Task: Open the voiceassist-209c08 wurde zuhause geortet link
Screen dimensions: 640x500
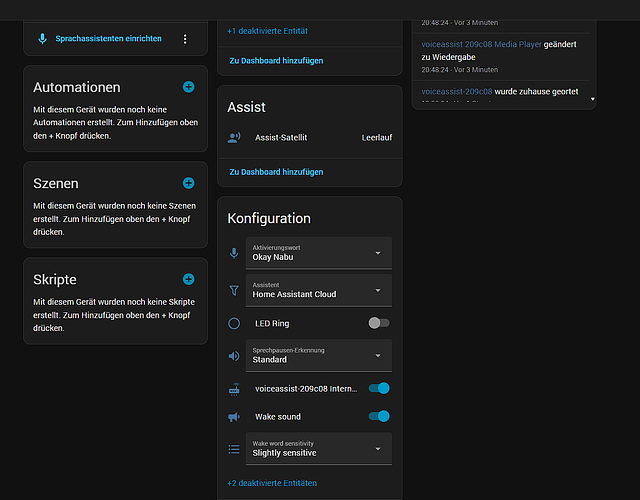Action: click(x=457, y=92)
